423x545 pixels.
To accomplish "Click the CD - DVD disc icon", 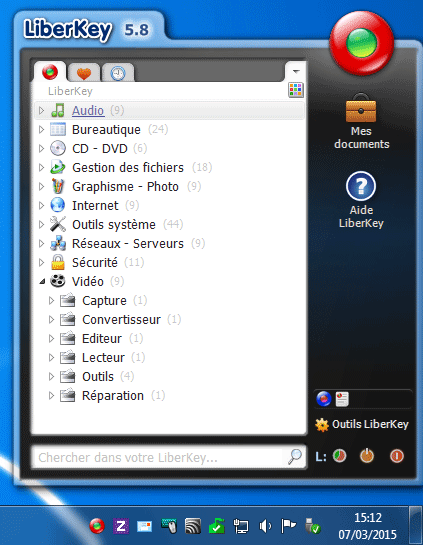I will [x=58, y=148].
